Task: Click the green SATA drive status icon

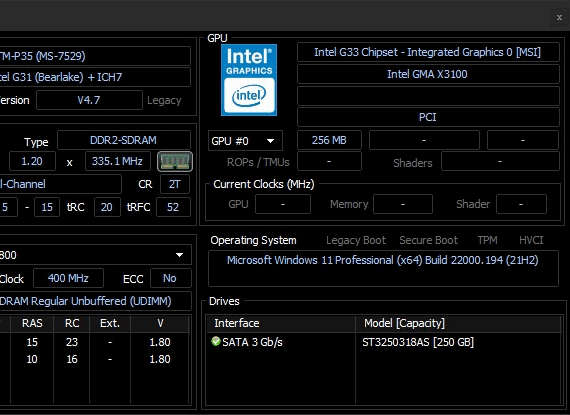Action: click(216, 341)
